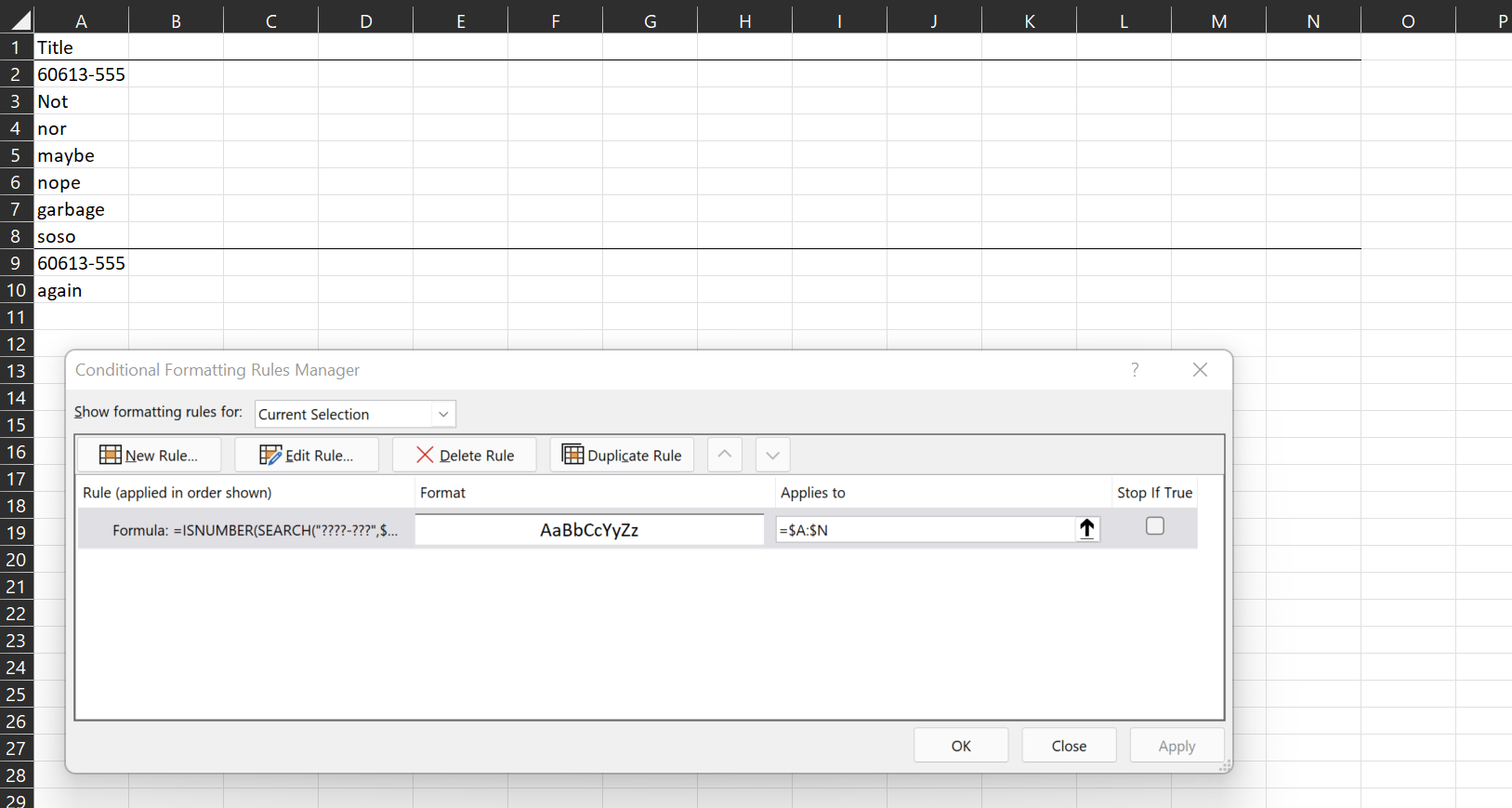Duplicate the selected rule

pos(622,455)
